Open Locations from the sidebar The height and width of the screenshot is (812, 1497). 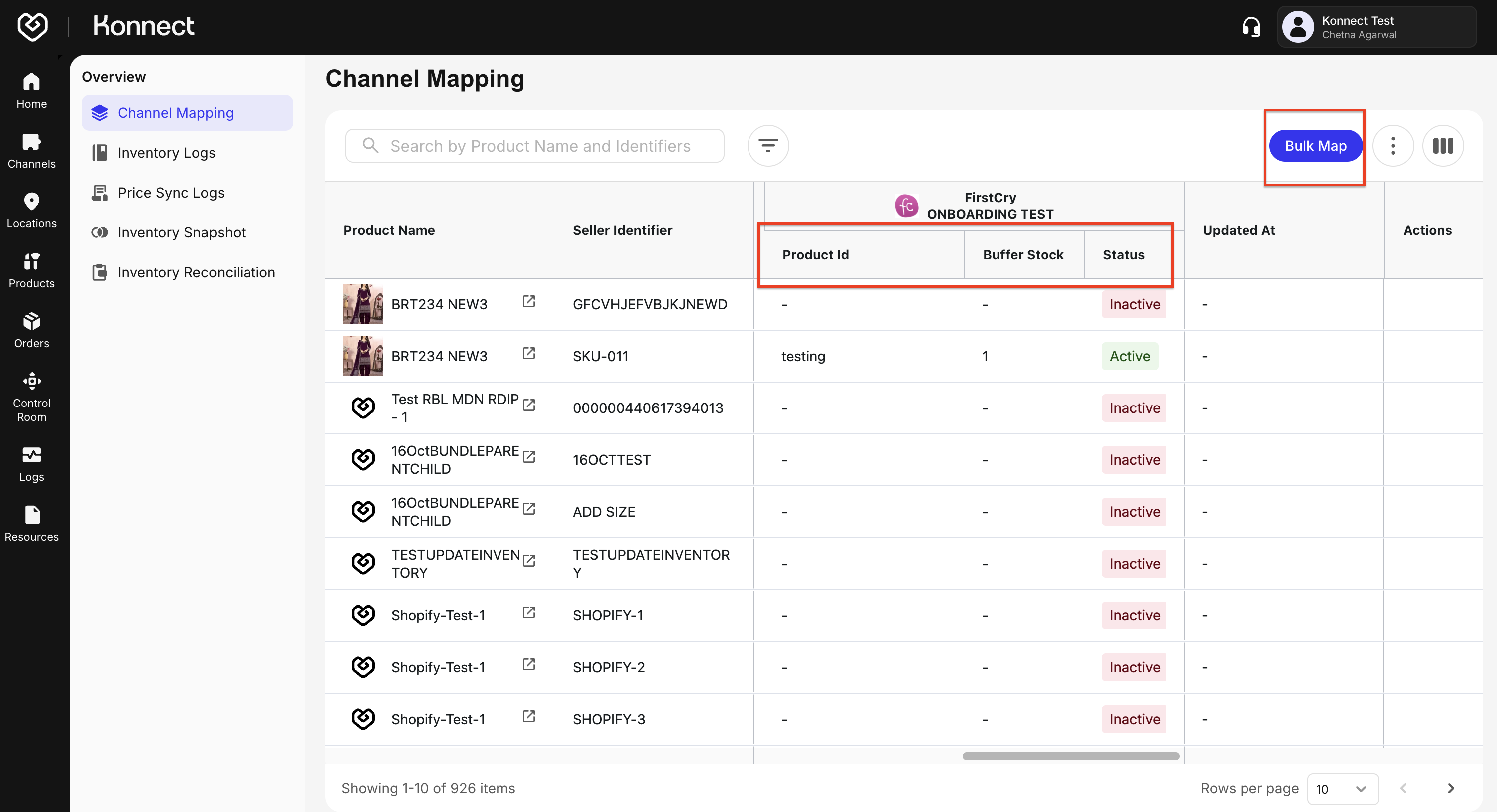click(x=31, y=210)
